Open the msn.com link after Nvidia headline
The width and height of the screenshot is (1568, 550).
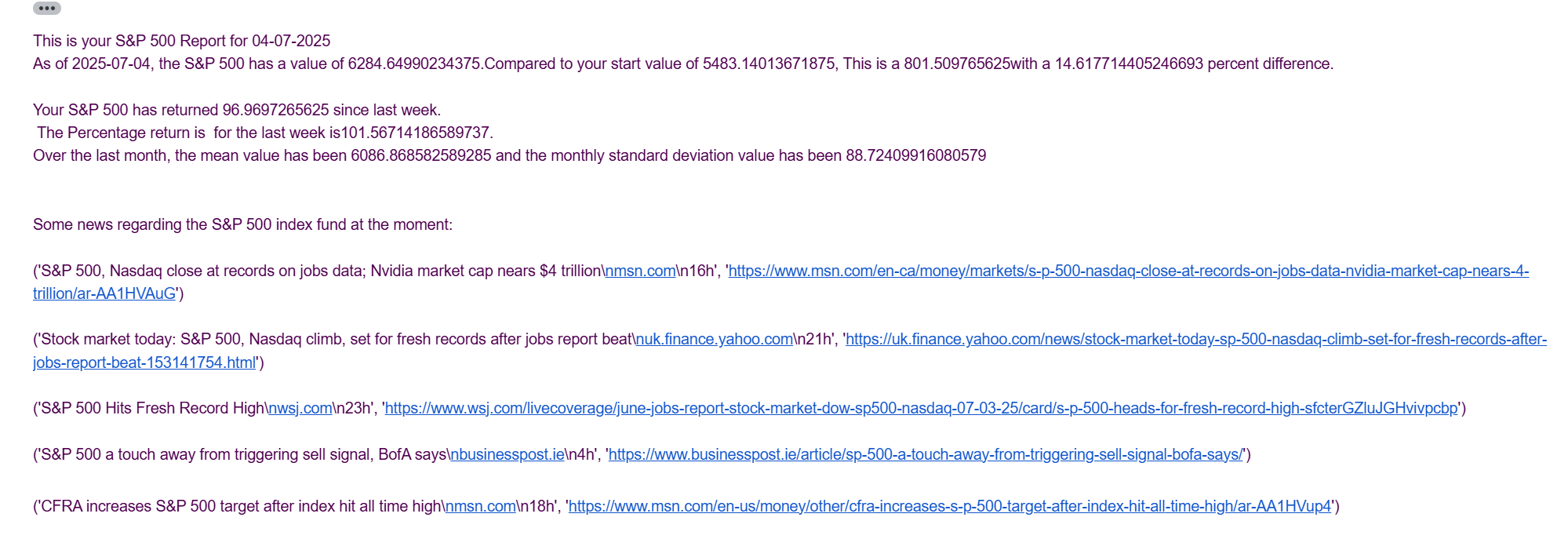641,271
